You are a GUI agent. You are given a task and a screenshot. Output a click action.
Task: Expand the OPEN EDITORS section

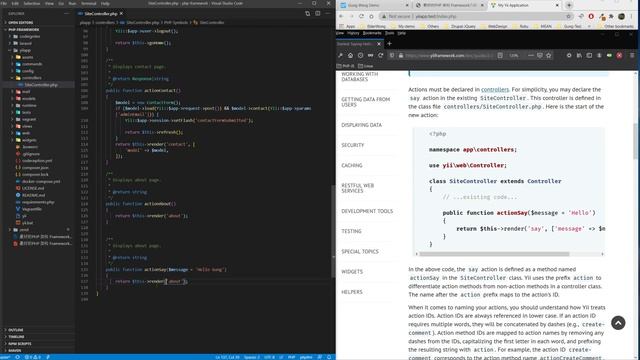[20, 22]
